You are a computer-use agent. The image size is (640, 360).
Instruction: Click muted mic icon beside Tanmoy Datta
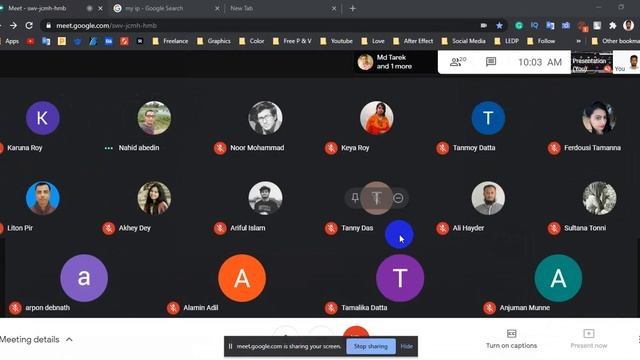[442, 148]
